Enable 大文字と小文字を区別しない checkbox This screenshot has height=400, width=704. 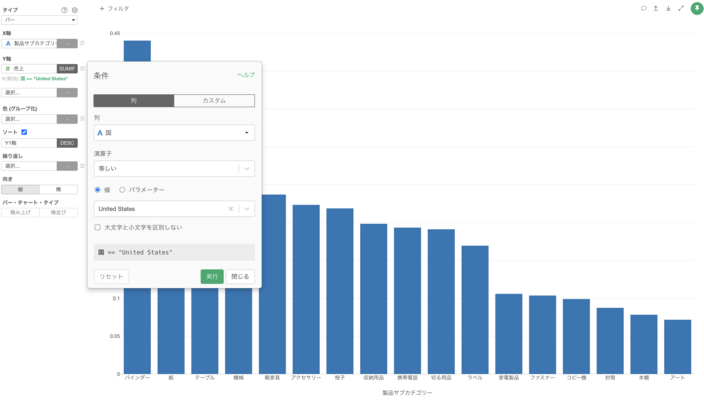[98, 227]
